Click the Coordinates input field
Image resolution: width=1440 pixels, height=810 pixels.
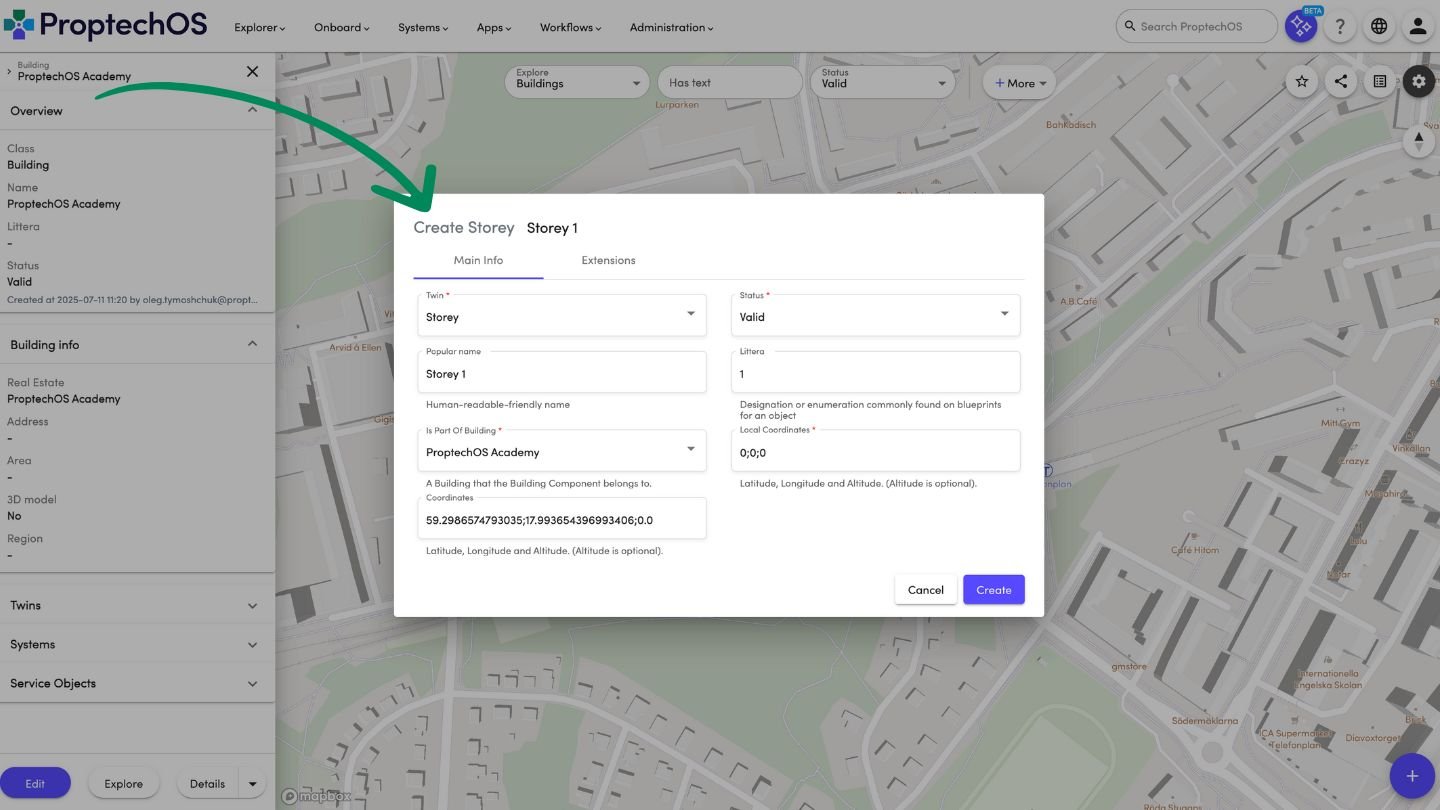pos(562,518)
